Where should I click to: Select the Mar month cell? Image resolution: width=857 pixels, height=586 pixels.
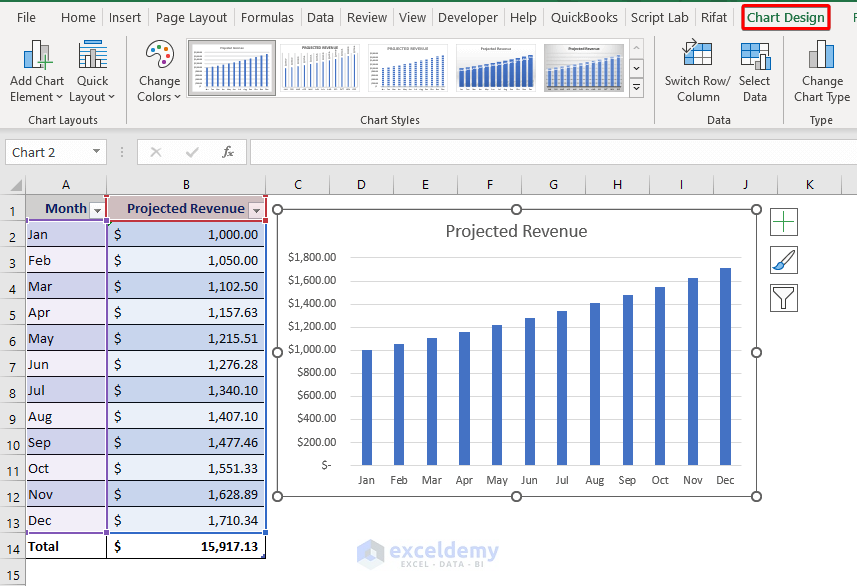pos(66,286)
